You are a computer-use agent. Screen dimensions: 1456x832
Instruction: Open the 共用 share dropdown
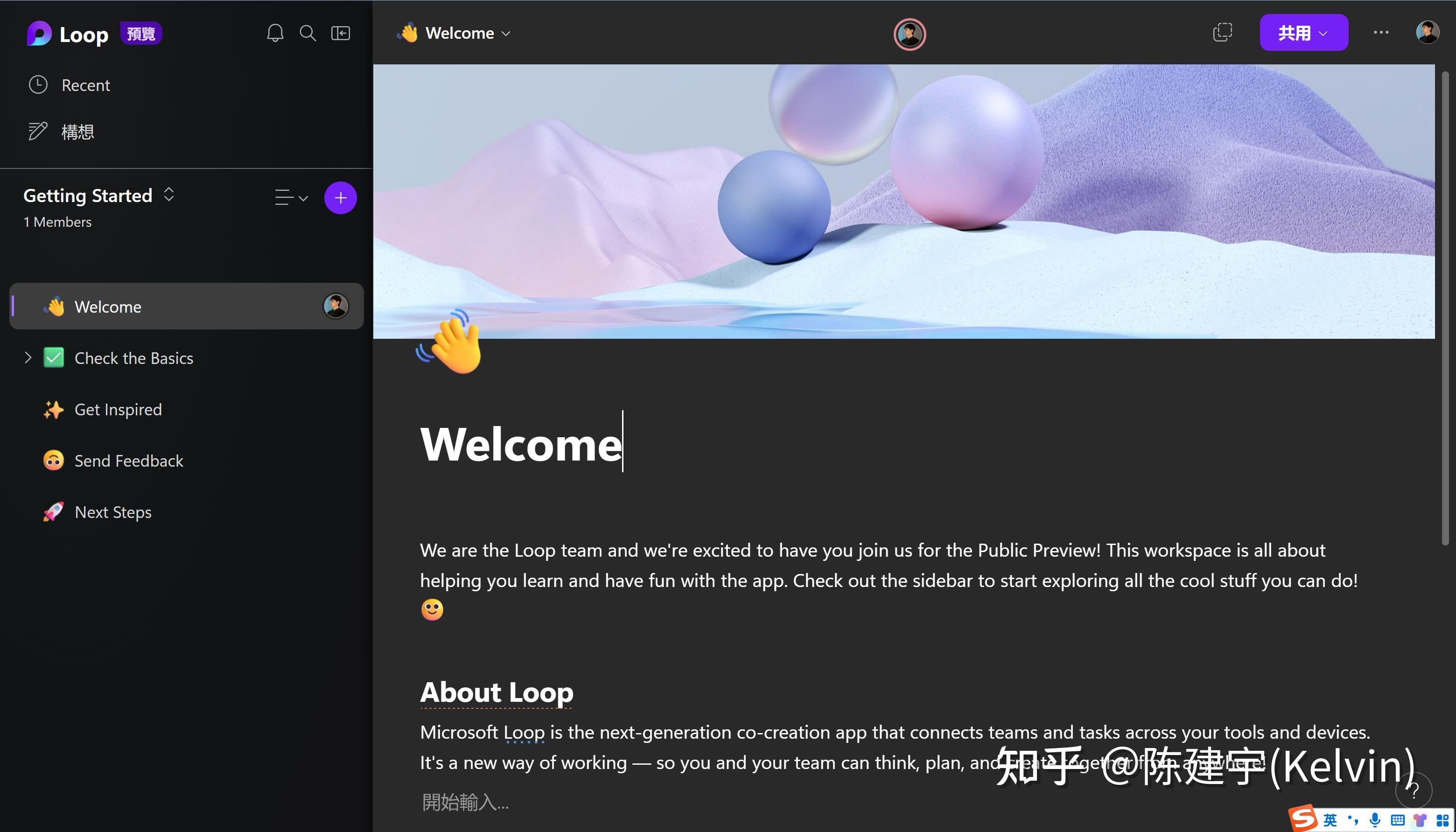pos(1303,33)
